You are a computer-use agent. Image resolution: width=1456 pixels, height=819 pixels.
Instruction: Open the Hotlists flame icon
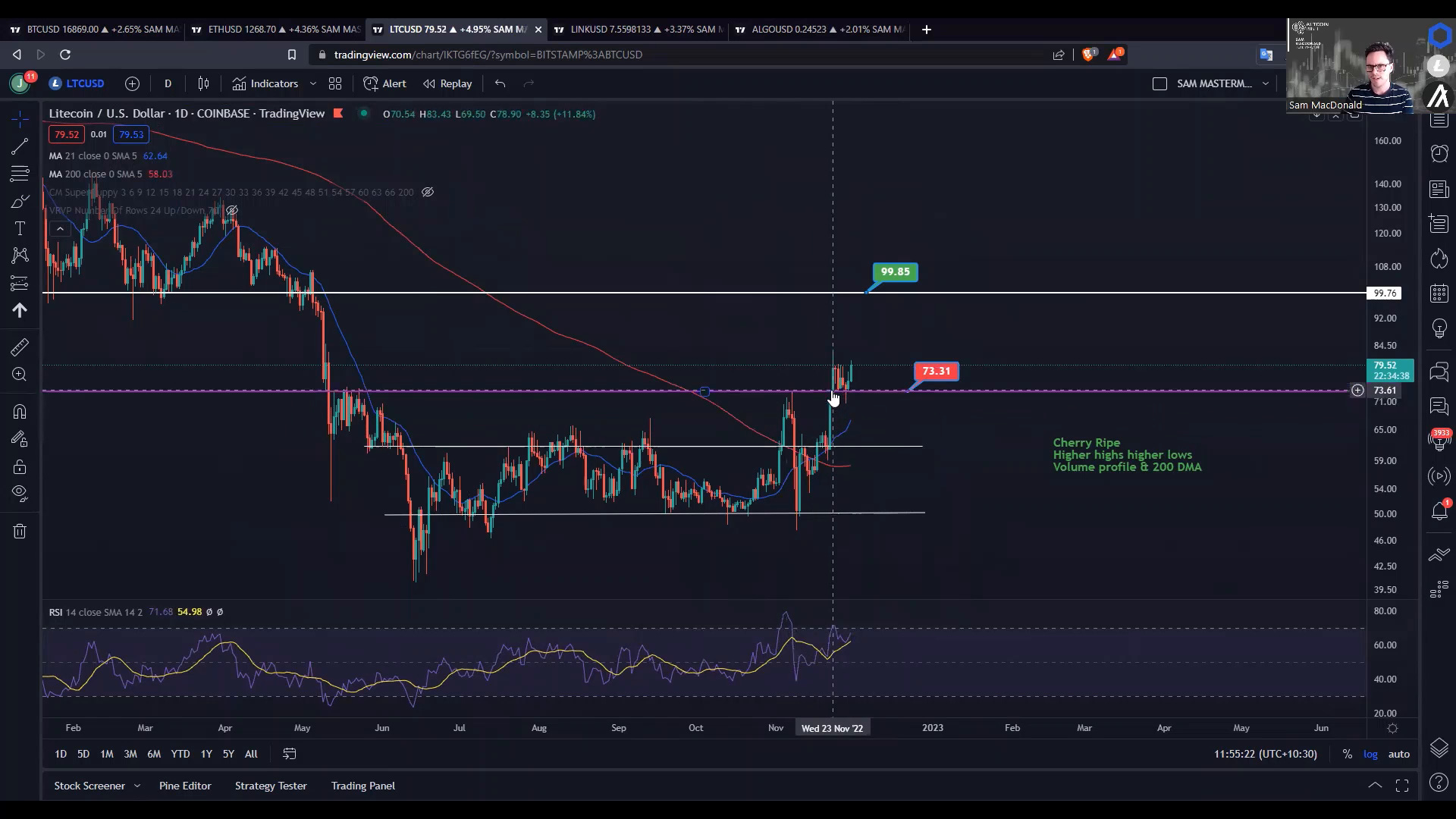point(1439,259)
